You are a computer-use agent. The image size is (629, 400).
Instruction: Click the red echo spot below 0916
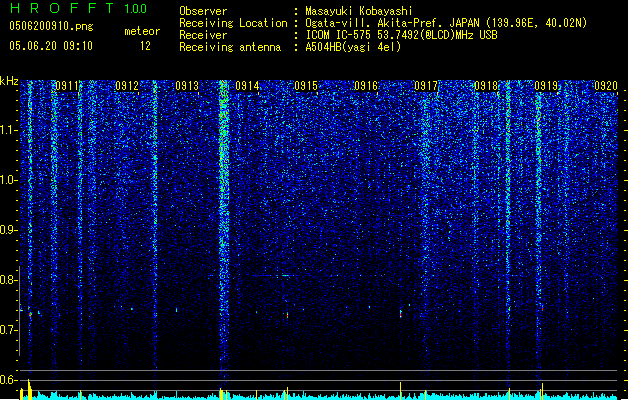(x=401, y=313)
